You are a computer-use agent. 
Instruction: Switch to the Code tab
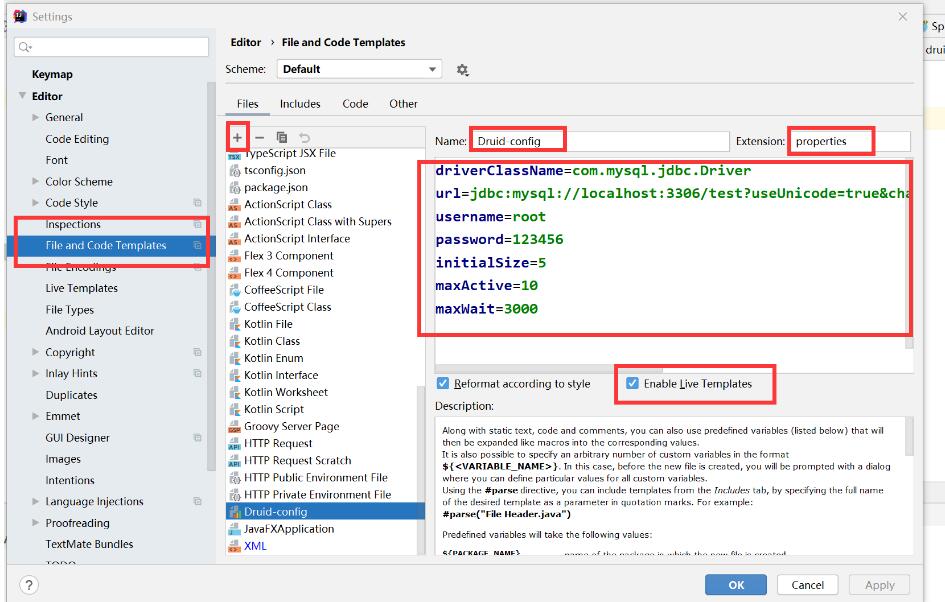pyautogui.click(x=355, y=104)
